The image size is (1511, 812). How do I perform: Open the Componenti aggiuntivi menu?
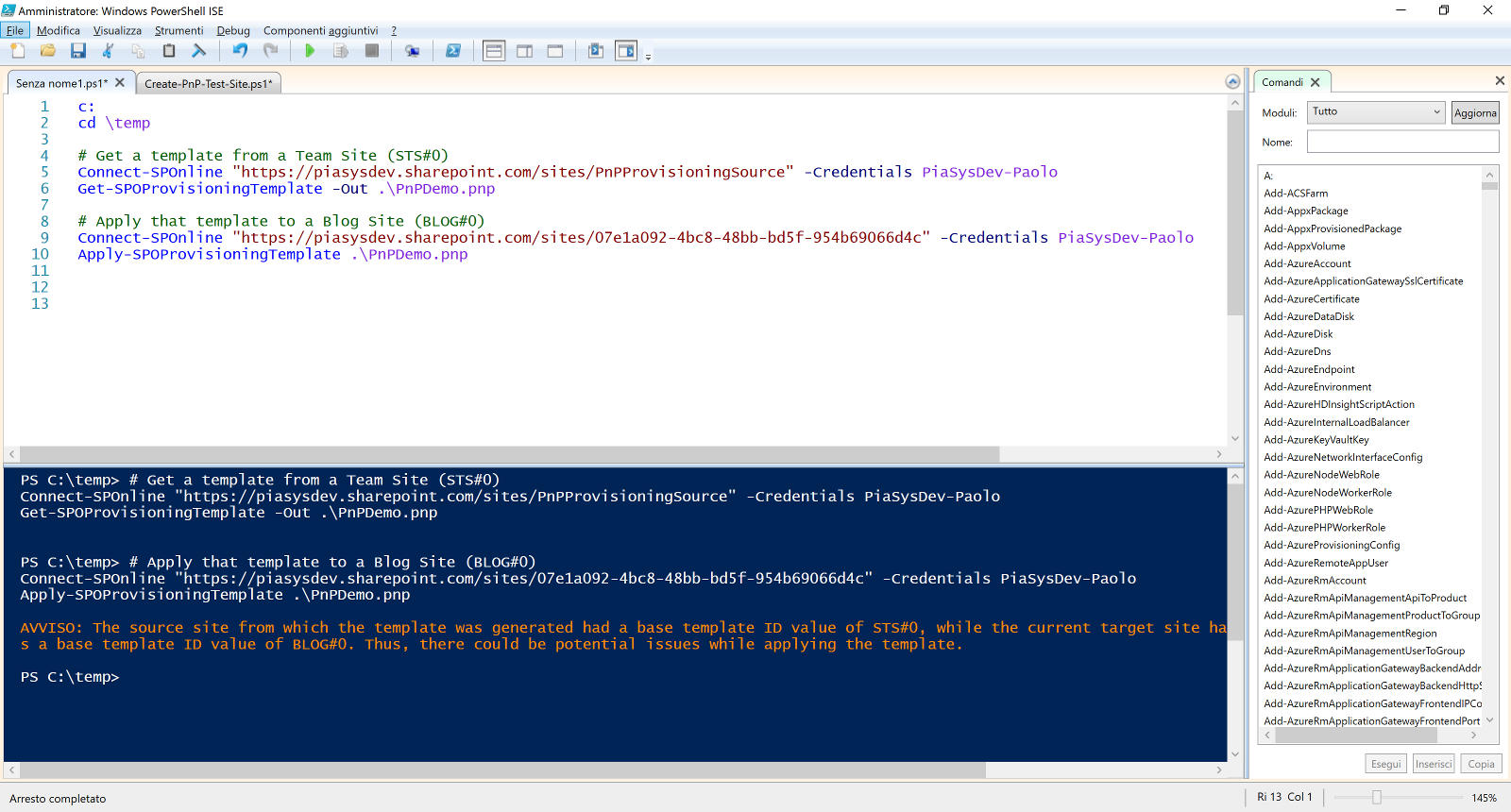tap(321, 30)
